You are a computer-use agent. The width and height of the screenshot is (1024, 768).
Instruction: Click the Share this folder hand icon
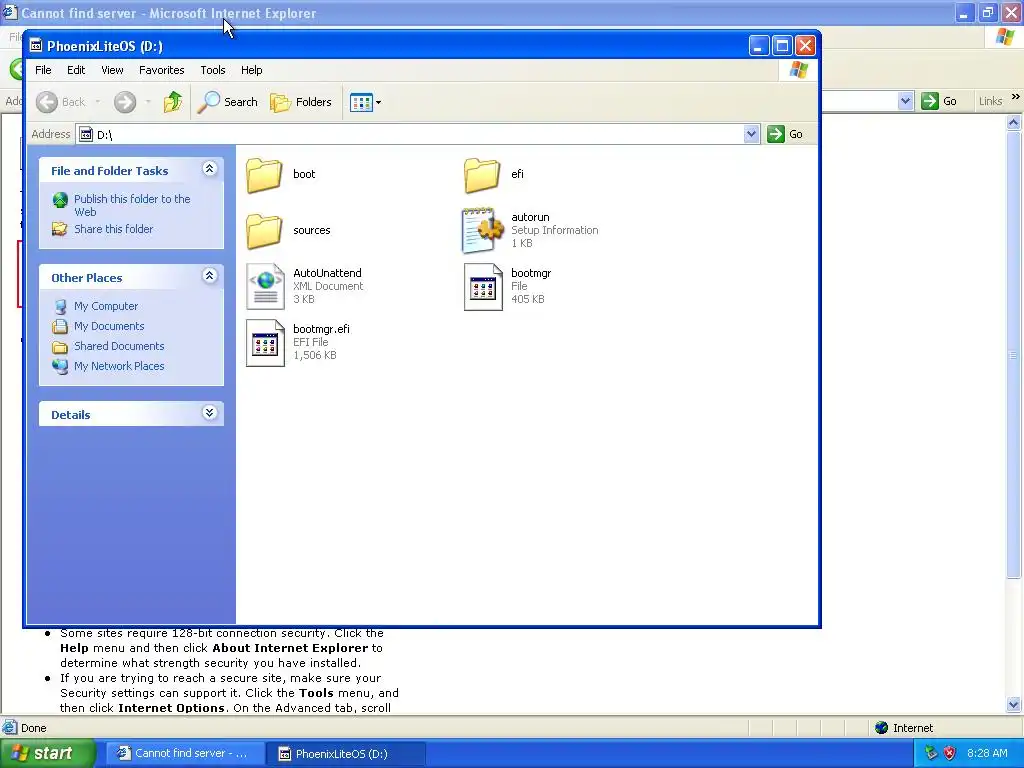pos(60,229)
